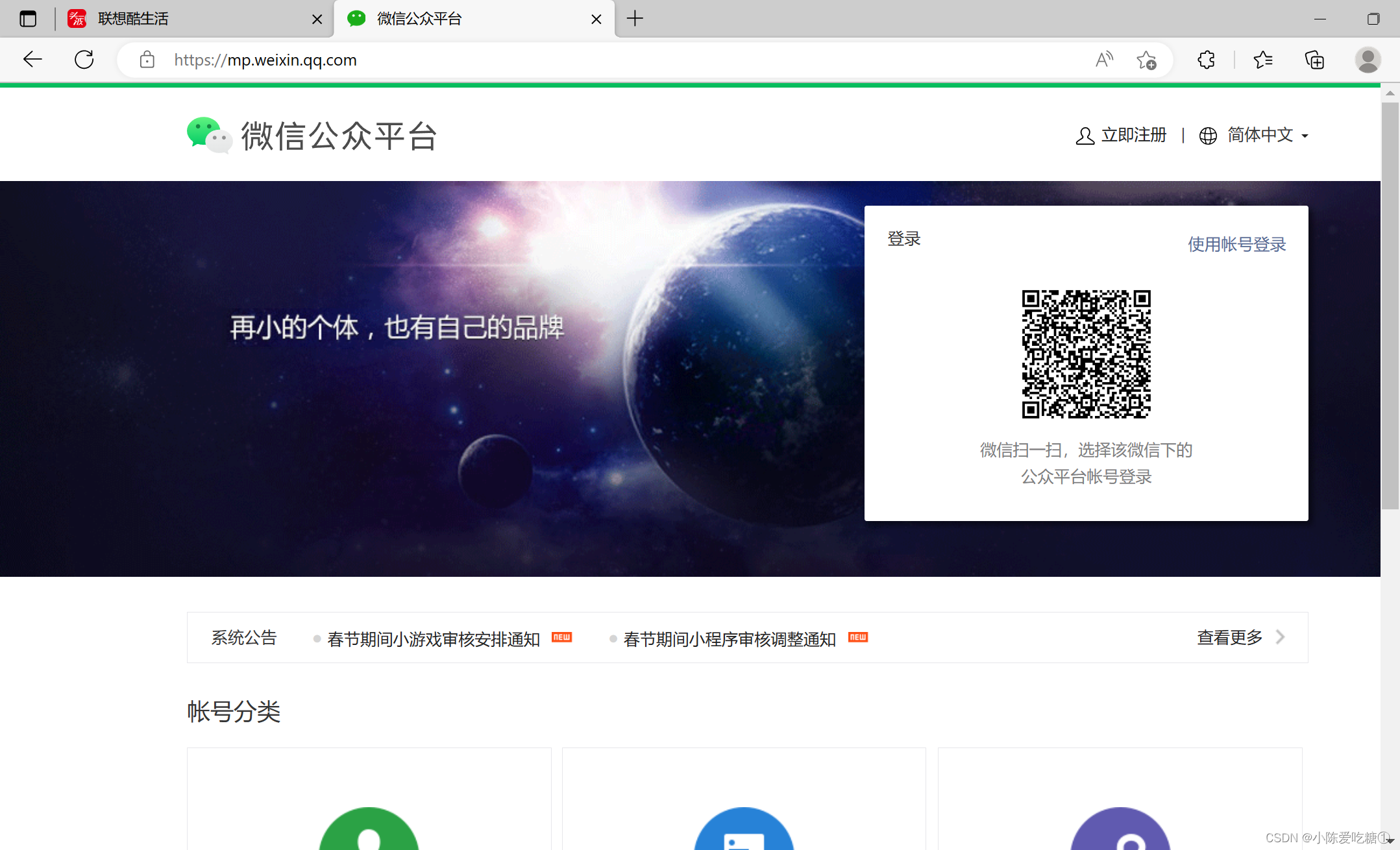Open the Collections icon
Screen dimensions: 1400x850
(1314, 60)
